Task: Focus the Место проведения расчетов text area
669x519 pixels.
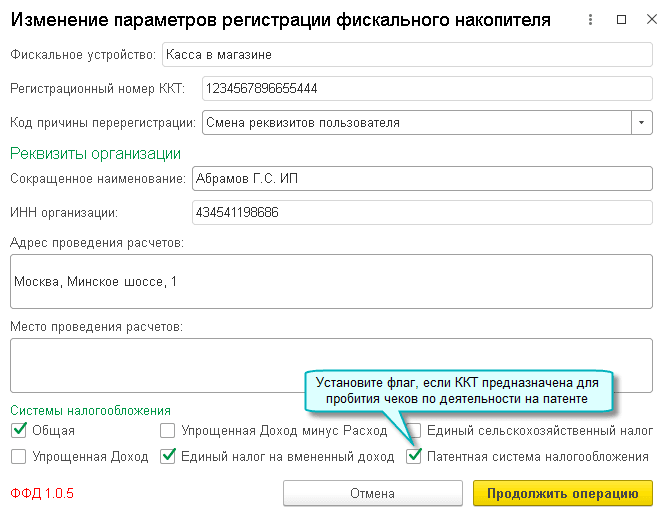Action: coord(330,365)
